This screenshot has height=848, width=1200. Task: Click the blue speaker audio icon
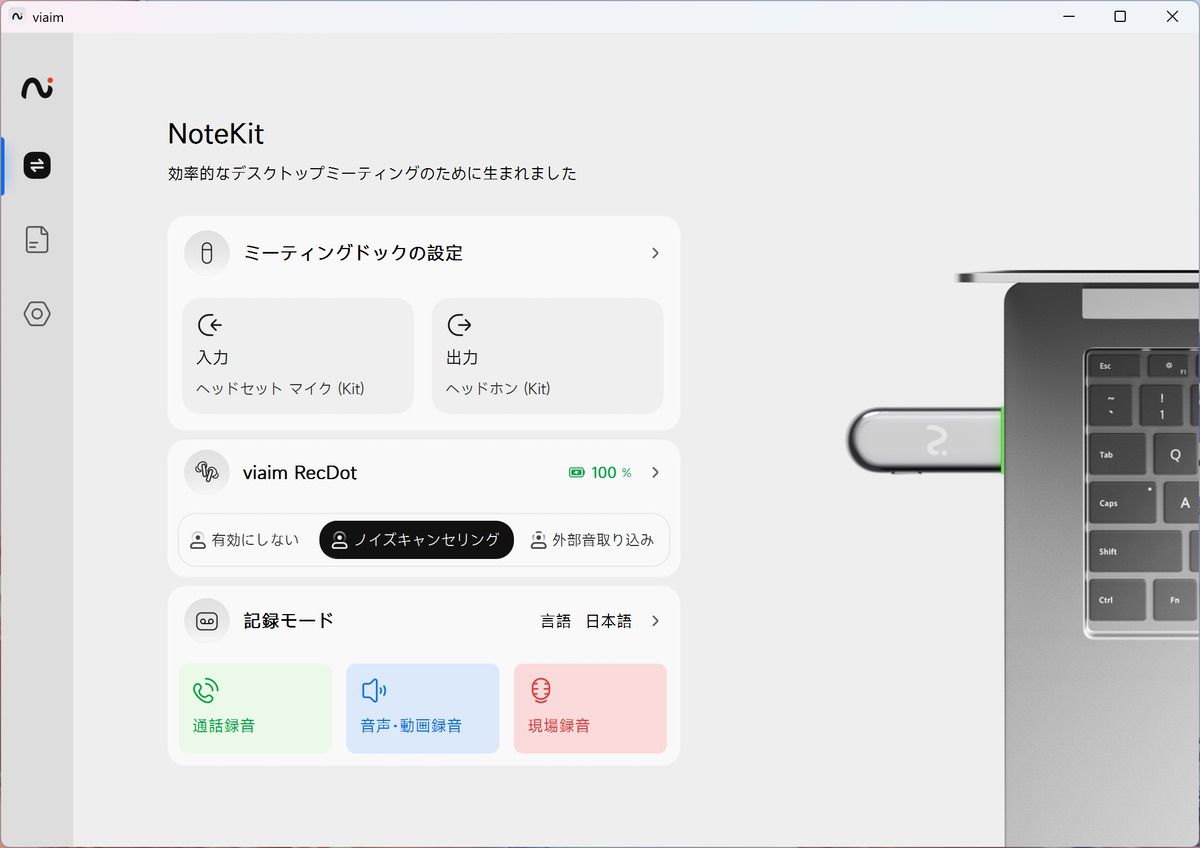point(374,690)
